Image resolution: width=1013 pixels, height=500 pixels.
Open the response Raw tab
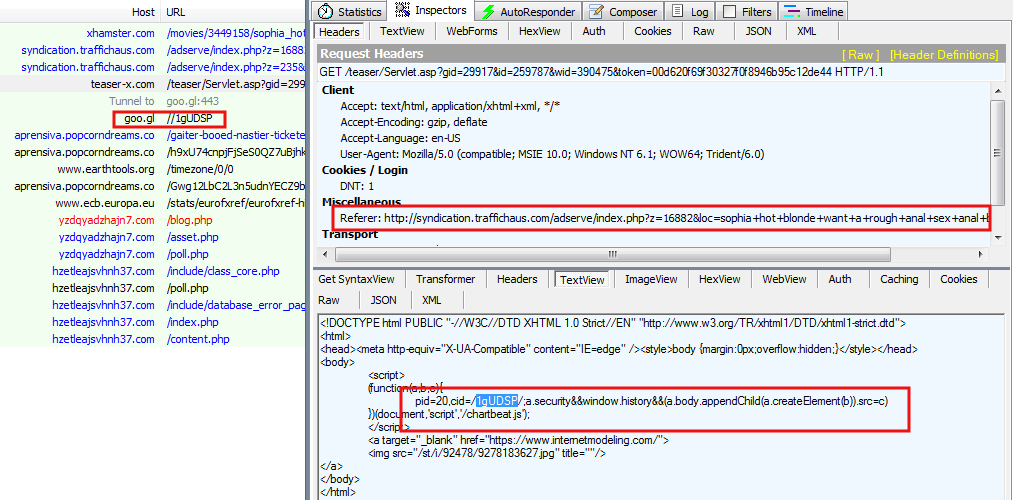coord(328,300)
